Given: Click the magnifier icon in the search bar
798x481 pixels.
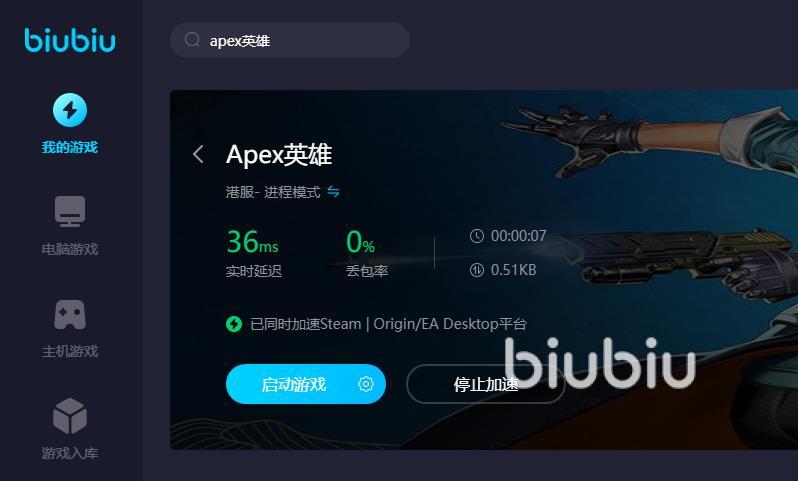Looking at the screenshot, I should [x=192, y=40].
